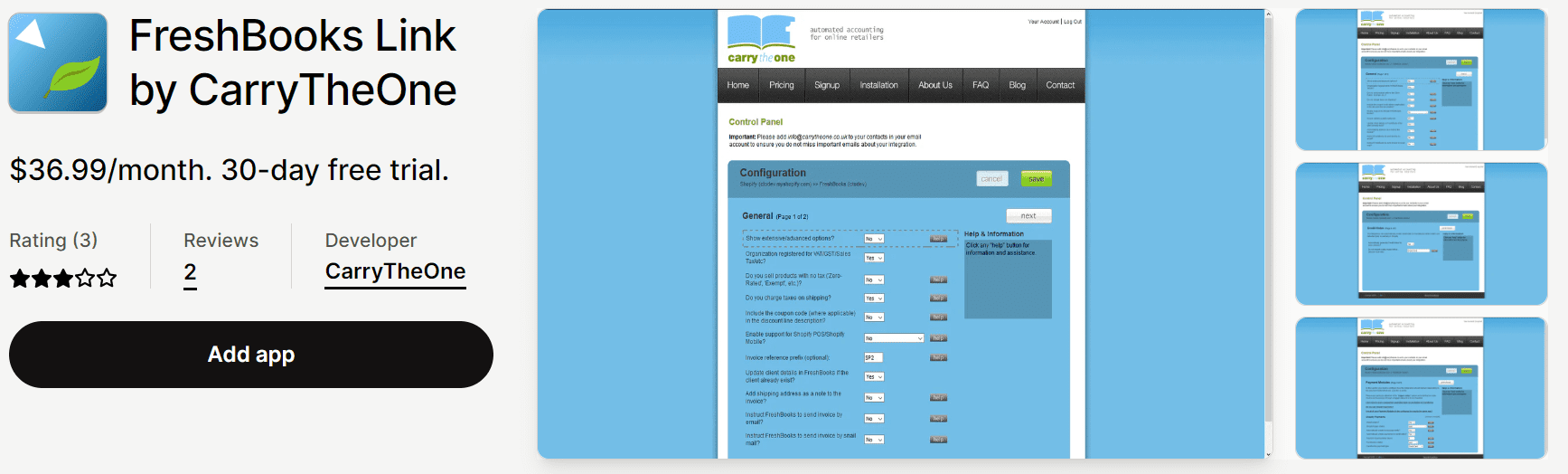Click the Signup menu item in the large preview
This screenshot has width=1568, height=474.
click(827, 85)
